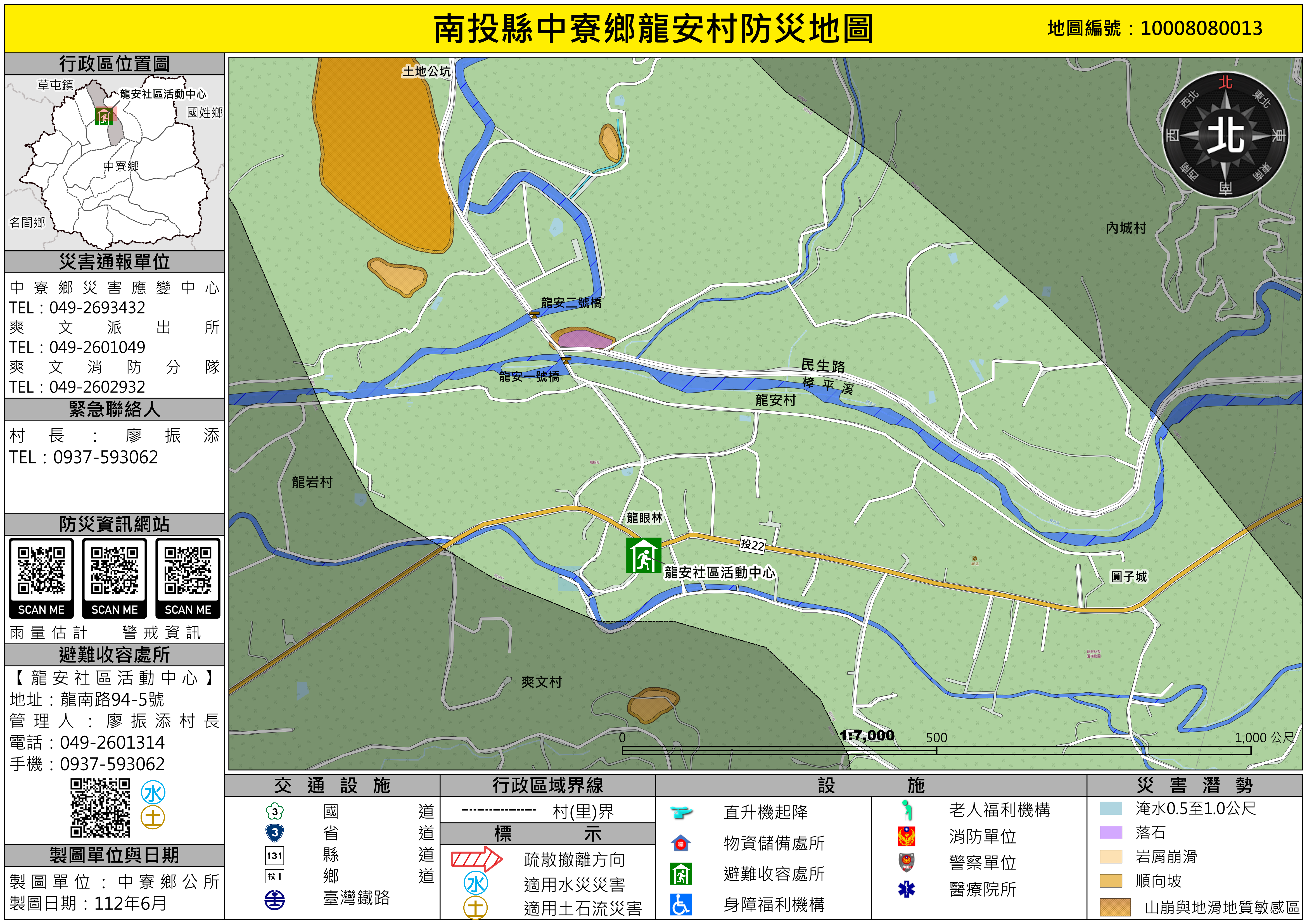Click the light blue flooding depth swatch
This screenshot has width=1307, height=924.
click(x=1111, y=808)
